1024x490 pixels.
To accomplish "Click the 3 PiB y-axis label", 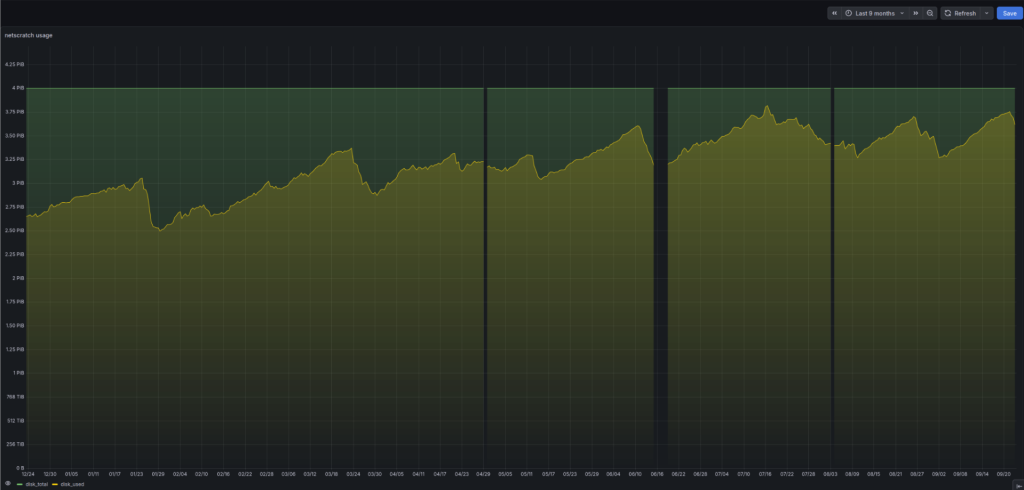I will point(20,183).
